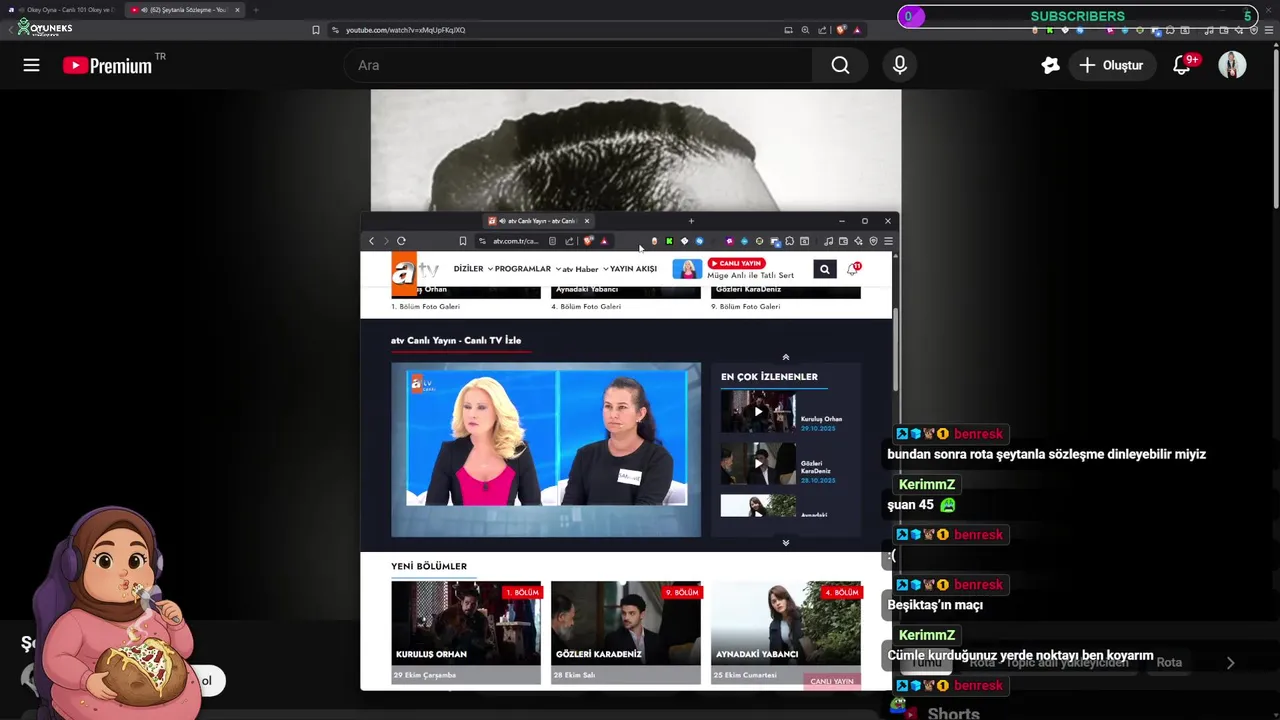1280x720 pixels.
Task: Click the red CANLI YAYIN button
Action: tap(736, 263)
